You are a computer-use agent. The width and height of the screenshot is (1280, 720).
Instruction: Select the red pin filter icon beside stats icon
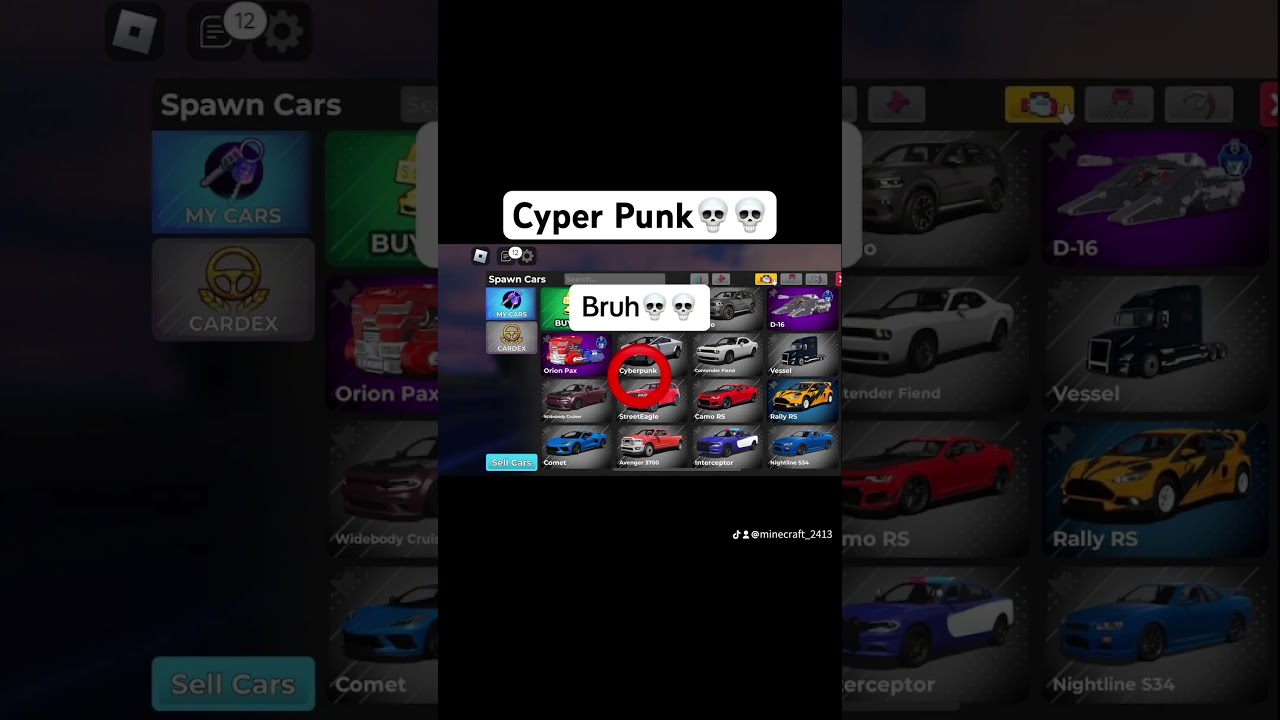pos(721,279)
